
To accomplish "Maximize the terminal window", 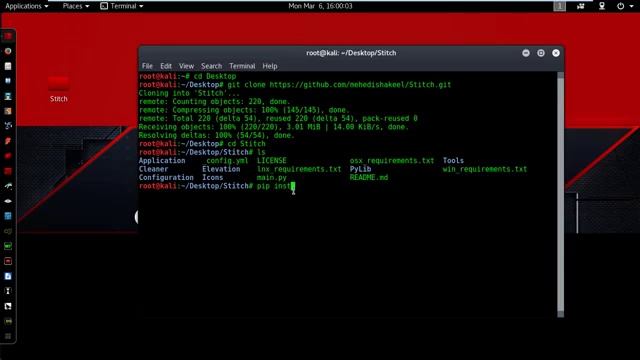I will click(x=541, y=53).
